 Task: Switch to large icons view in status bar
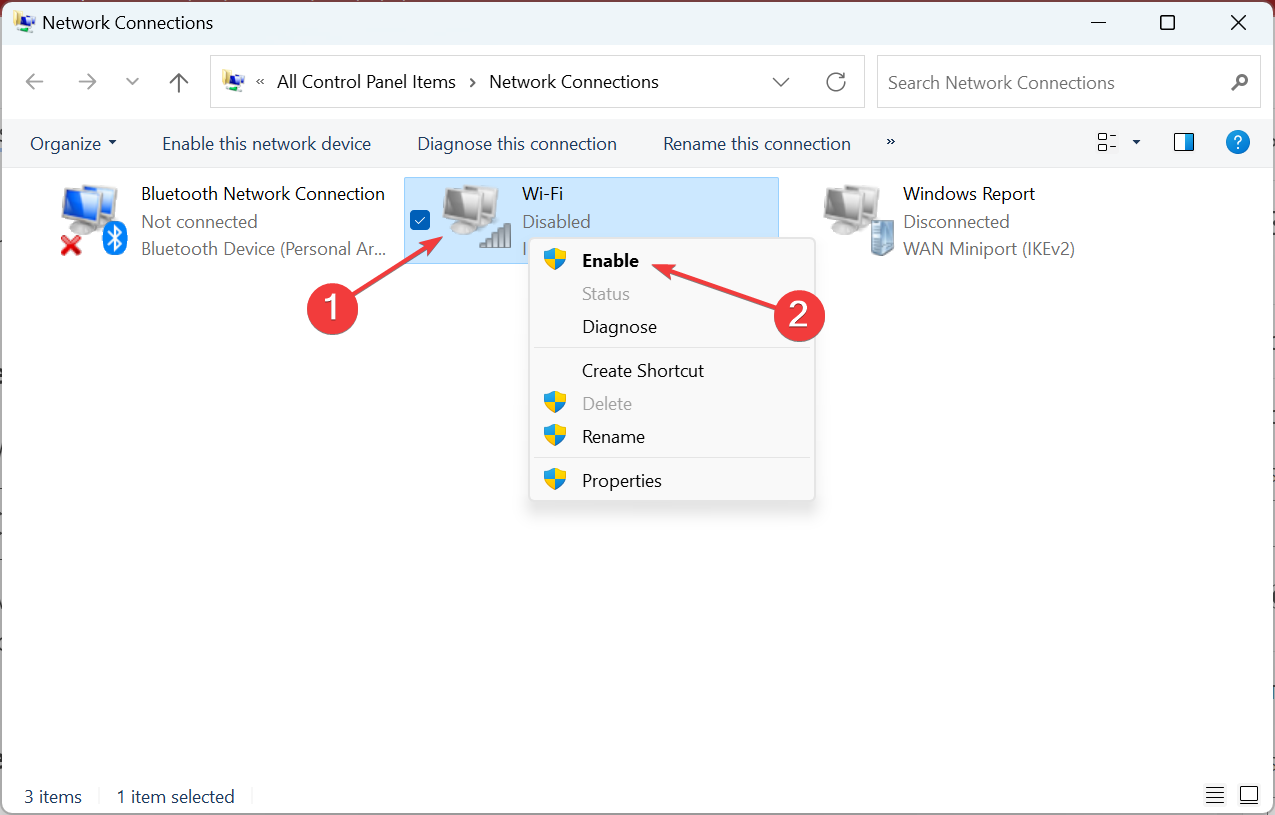tap(1249, 796)
